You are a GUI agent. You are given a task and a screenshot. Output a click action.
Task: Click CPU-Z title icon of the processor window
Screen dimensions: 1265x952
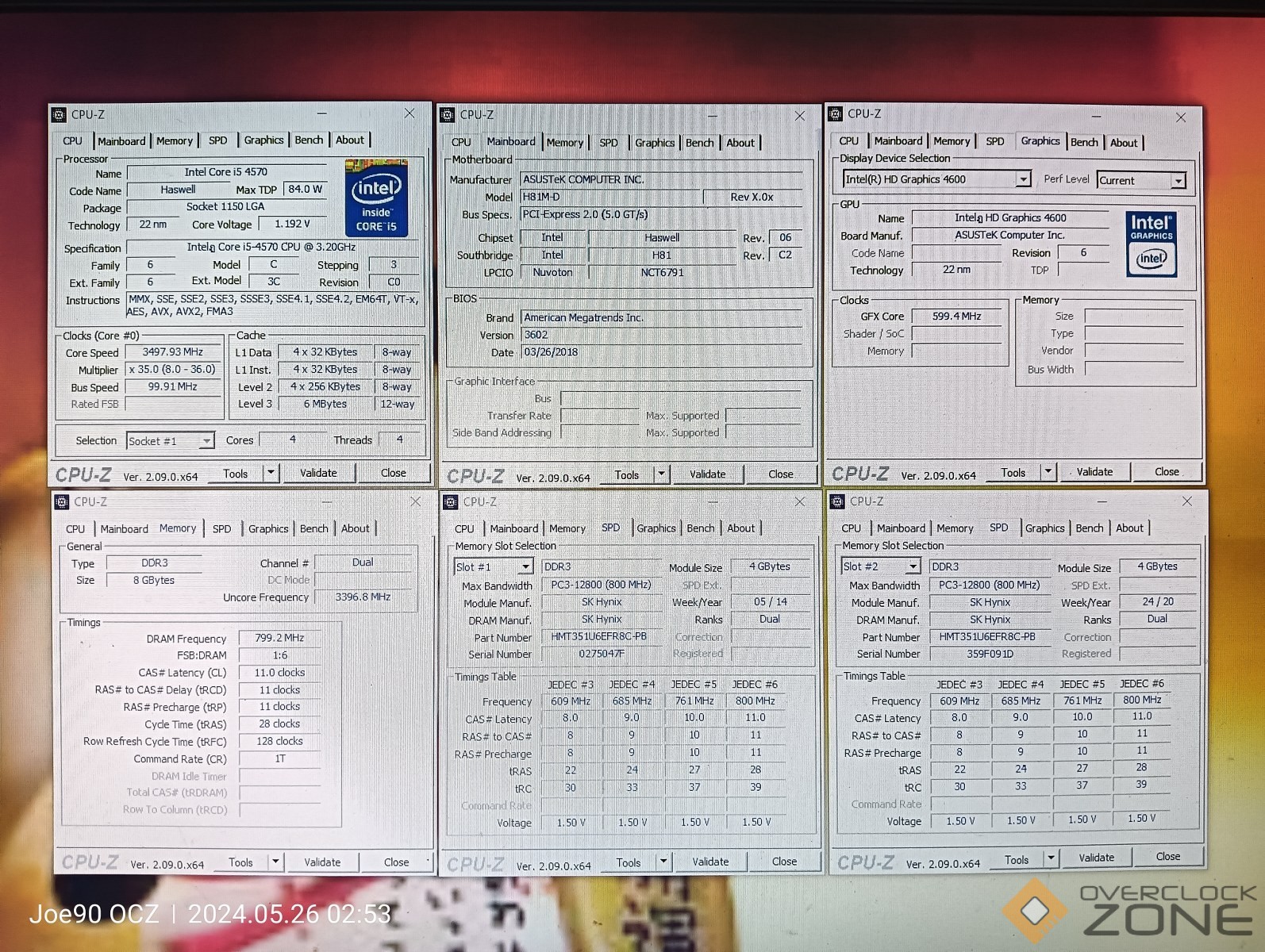click(59, 115)
